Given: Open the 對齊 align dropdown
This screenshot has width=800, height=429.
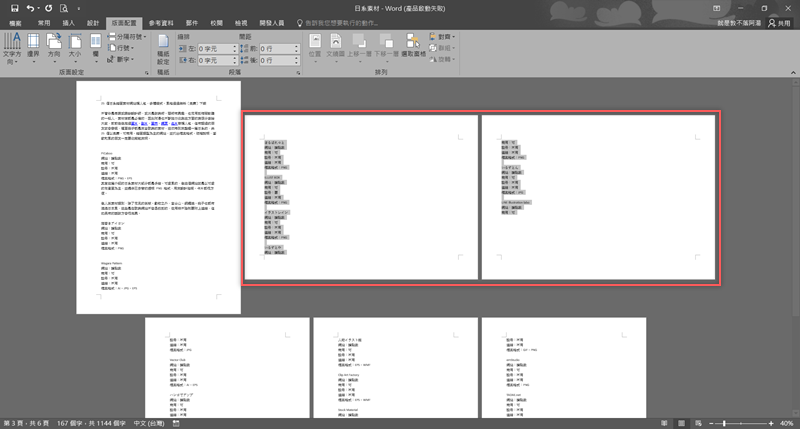Looking at the screenshot, I should pyautogui.click(x=442, y=37).
